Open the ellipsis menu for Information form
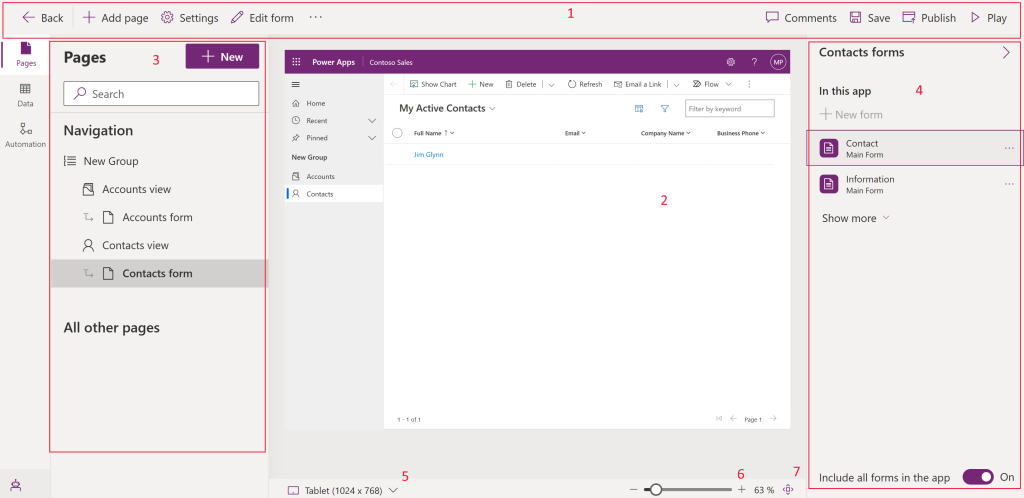The image size is (1024, 498). (x=1009, y=184)
